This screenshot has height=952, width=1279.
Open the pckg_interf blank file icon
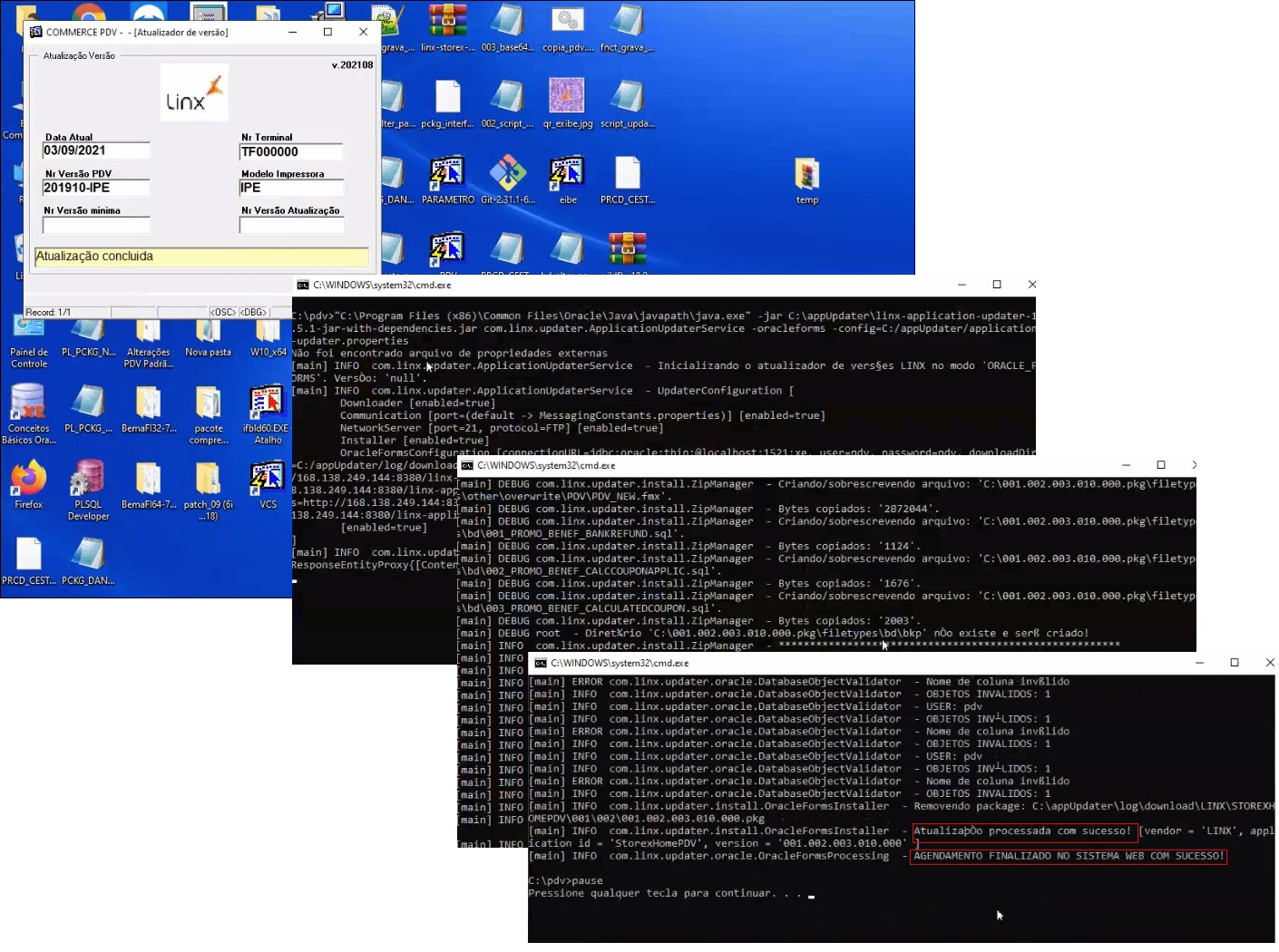[447, 103]
